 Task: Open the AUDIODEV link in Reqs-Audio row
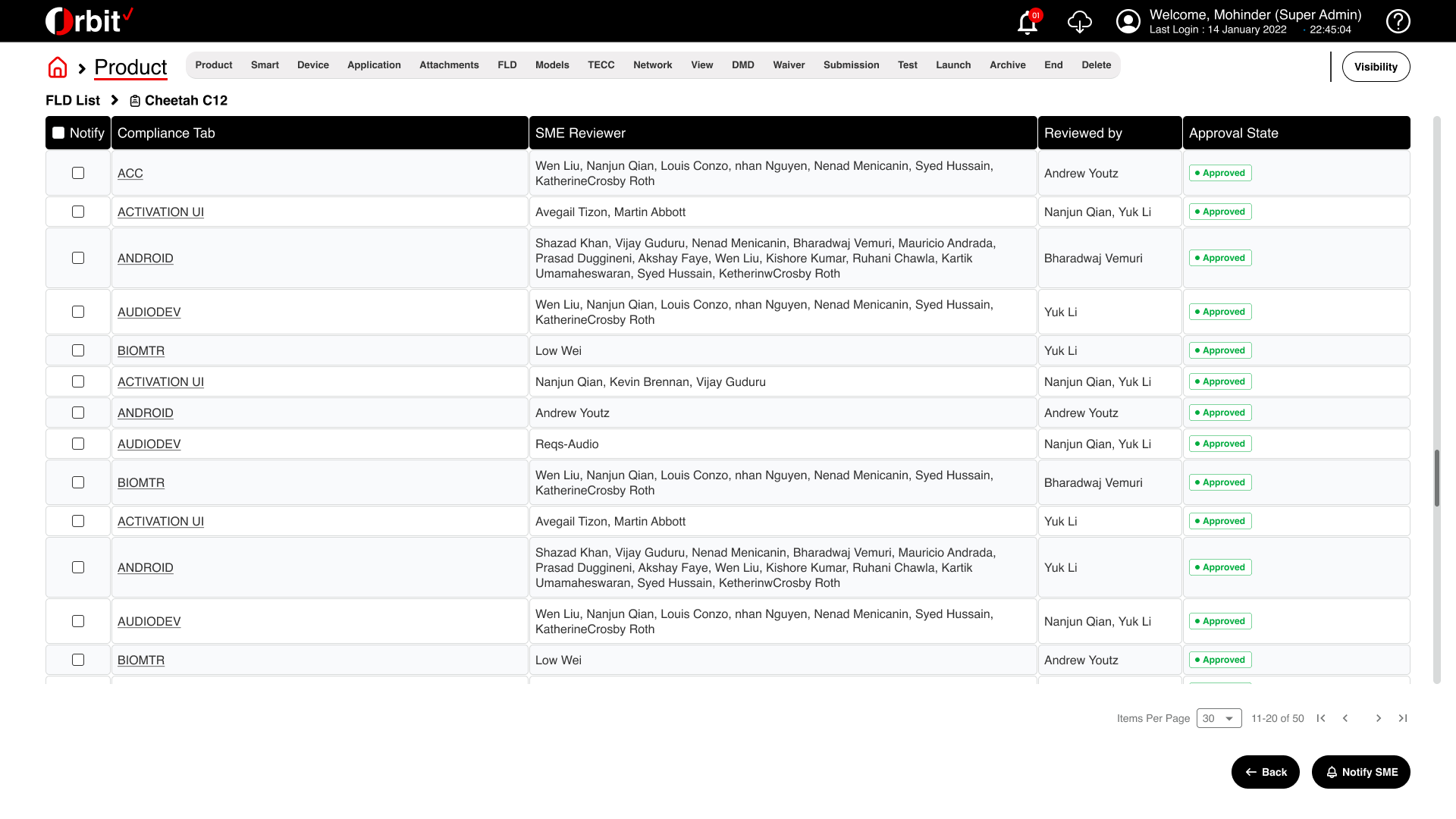coord(149,444)
